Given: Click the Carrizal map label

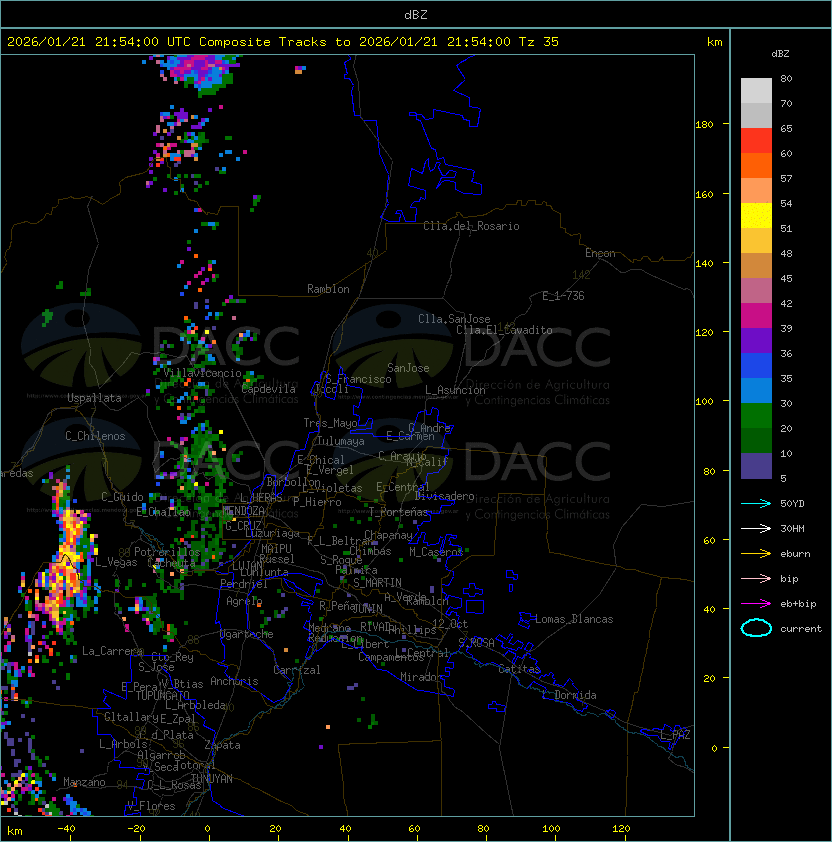Looking at the screenshot, I should click(296, 670).
